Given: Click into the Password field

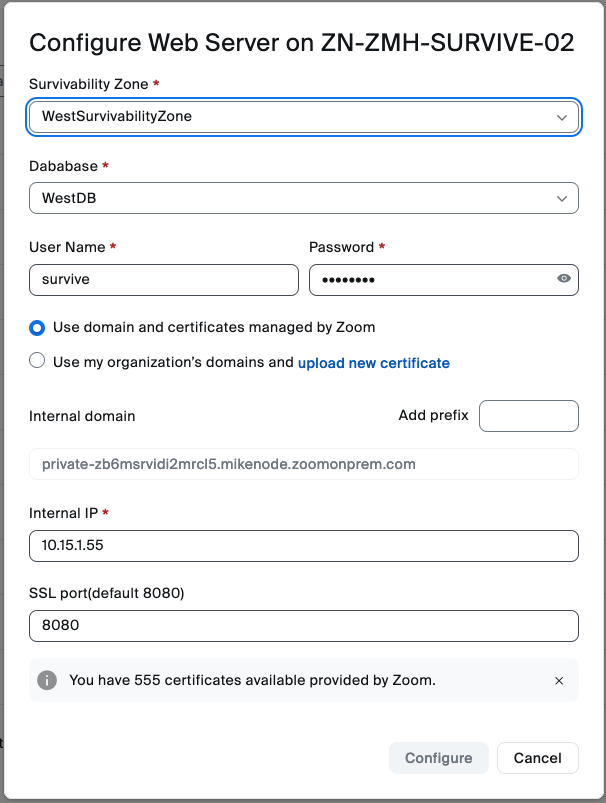Looking at the screenshot, I should point(430,280).
